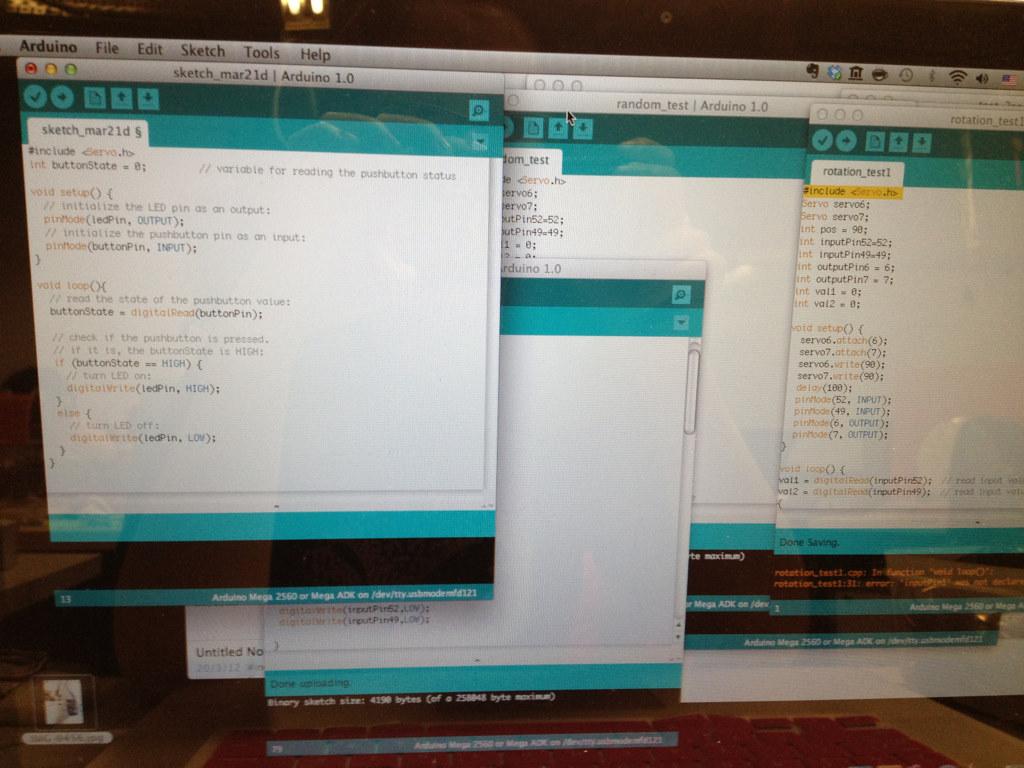Open the Edit menu
Image resolution: width=1024 pixels, height=768 pixels.
click(x=150, y=49)
